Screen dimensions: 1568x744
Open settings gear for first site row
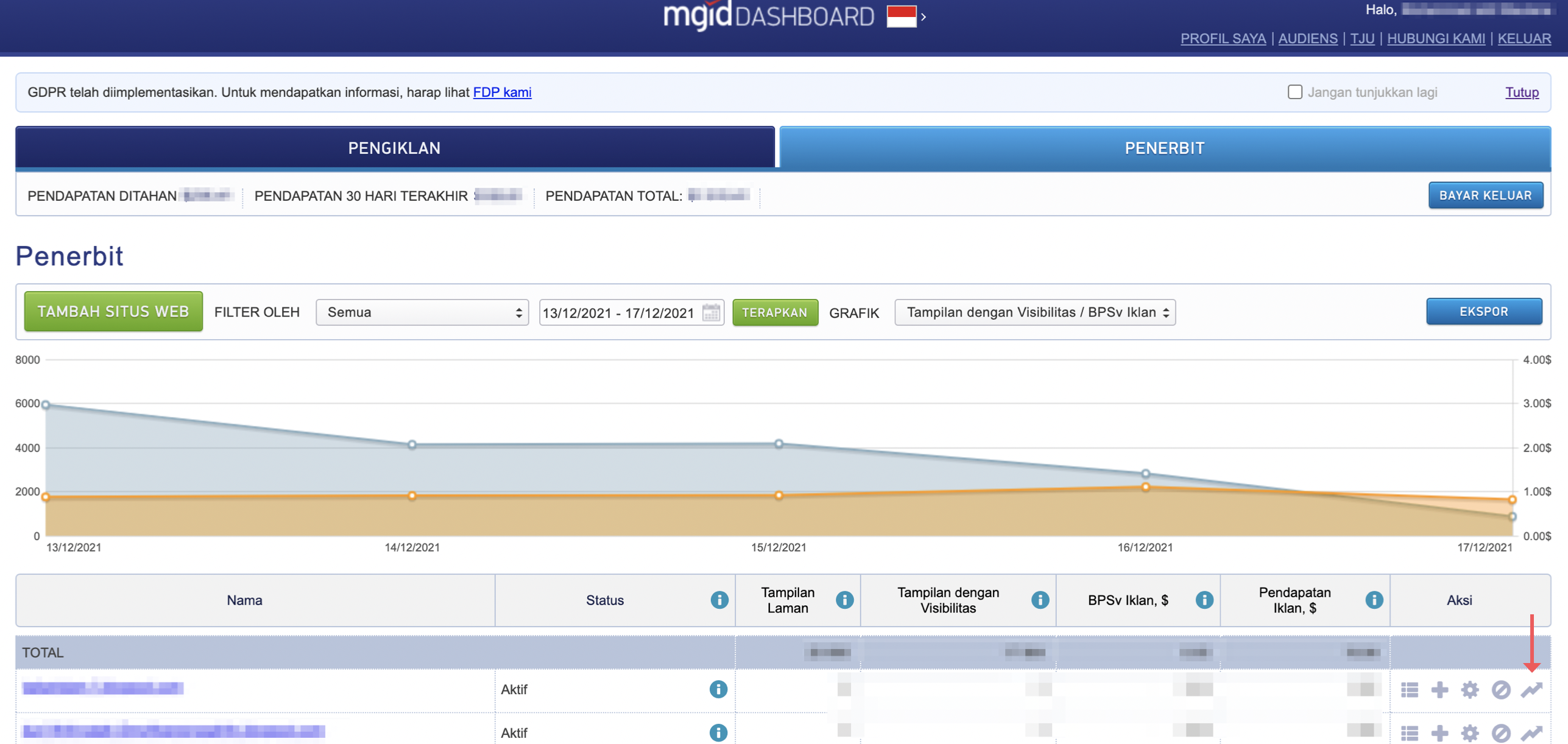coord(1470,689)
